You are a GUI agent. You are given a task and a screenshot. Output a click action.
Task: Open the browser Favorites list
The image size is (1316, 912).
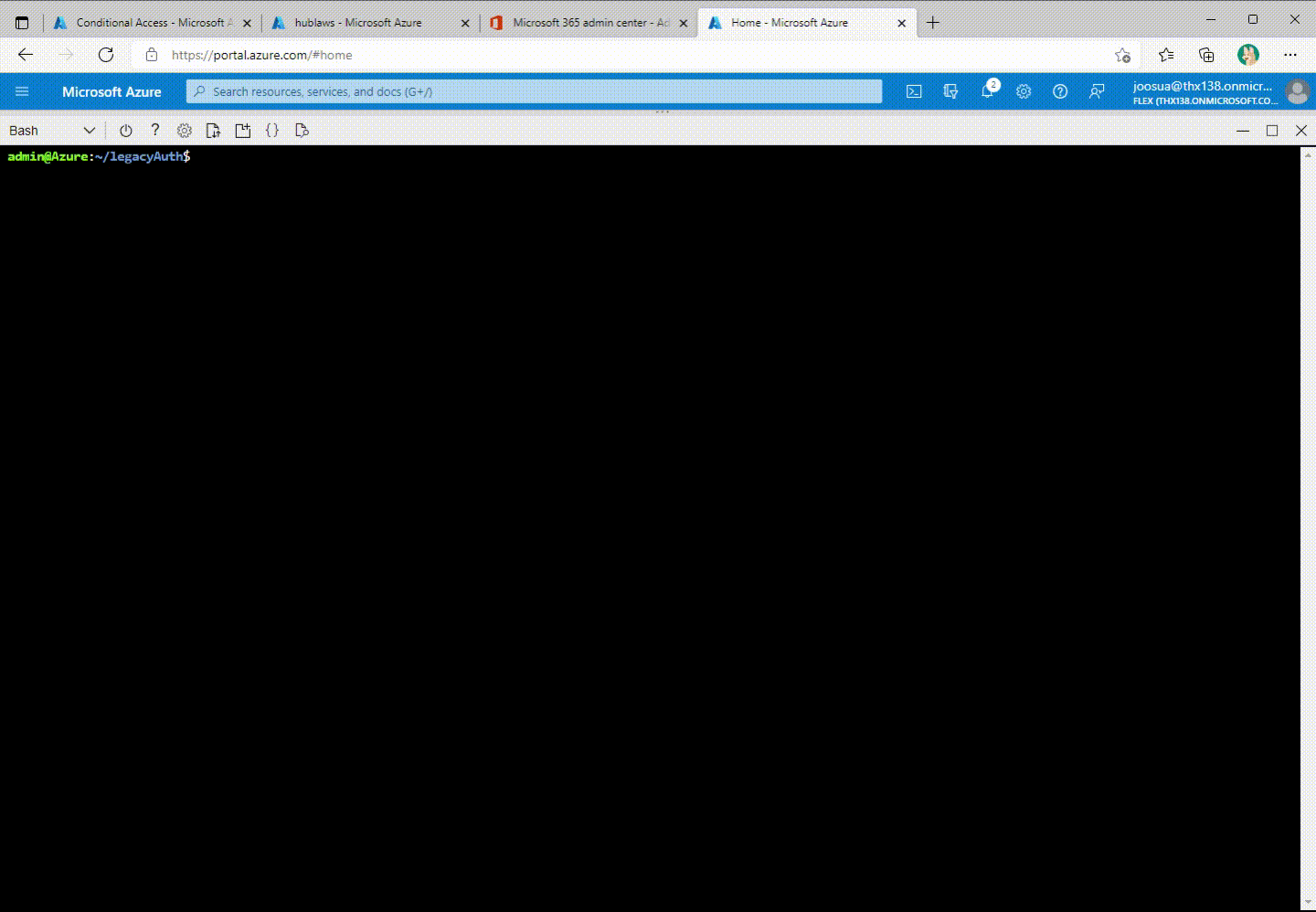pos(1166,55)
